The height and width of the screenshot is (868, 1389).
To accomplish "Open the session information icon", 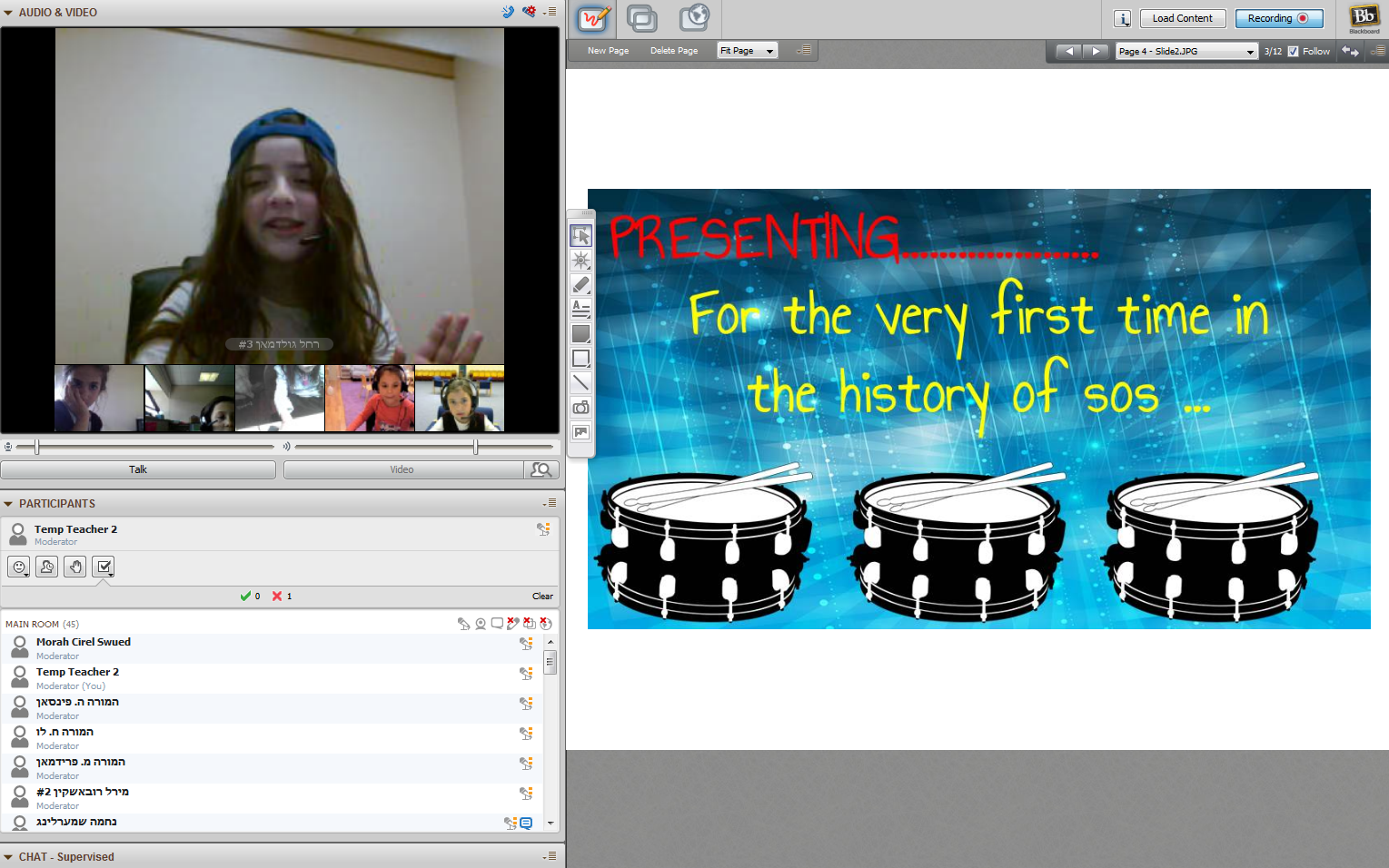I will pyautogui.click(x=1123, y=18).
